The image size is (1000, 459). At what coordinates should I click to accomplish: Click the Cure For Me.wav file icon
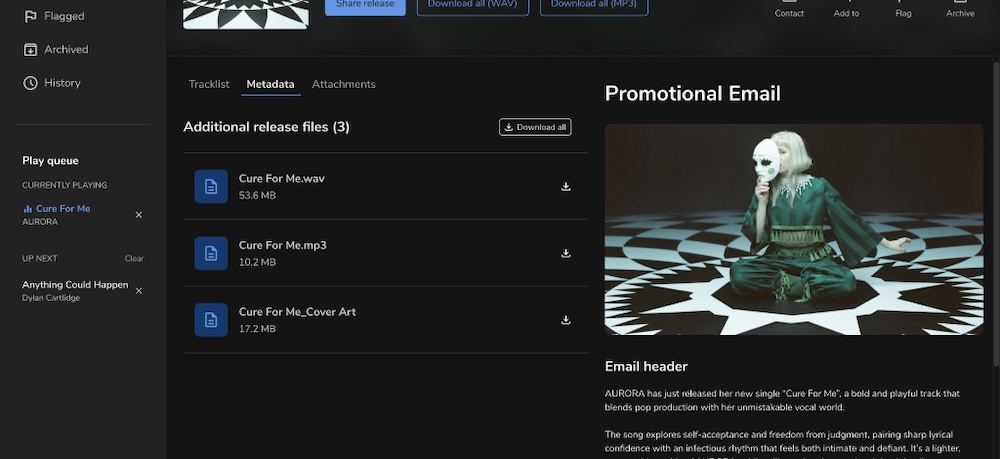(x=211, y=187)
